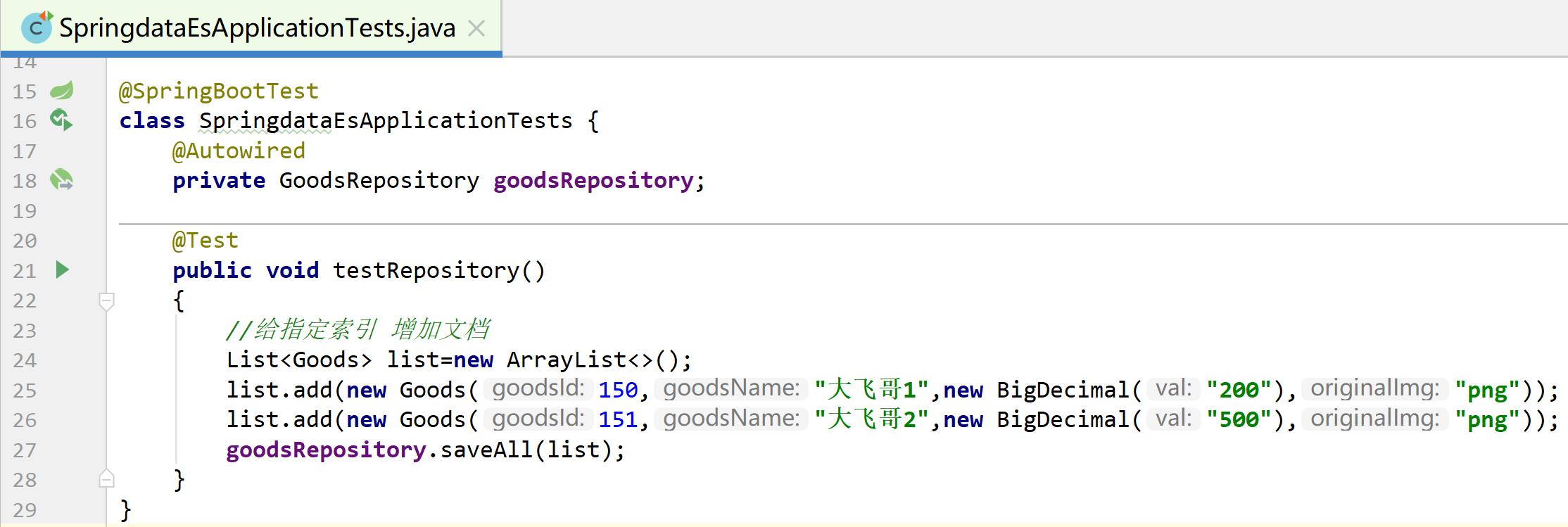The image size is (1568, 527).
Task: Close the SpringdataEsApplicationTests.java tab
Action: tap(476, 28)
